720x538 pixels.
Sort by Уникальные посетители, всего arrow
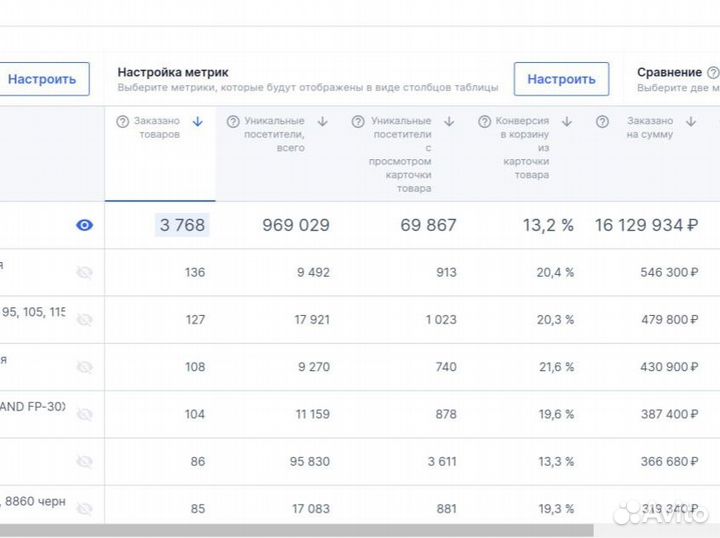pos(323,122)
